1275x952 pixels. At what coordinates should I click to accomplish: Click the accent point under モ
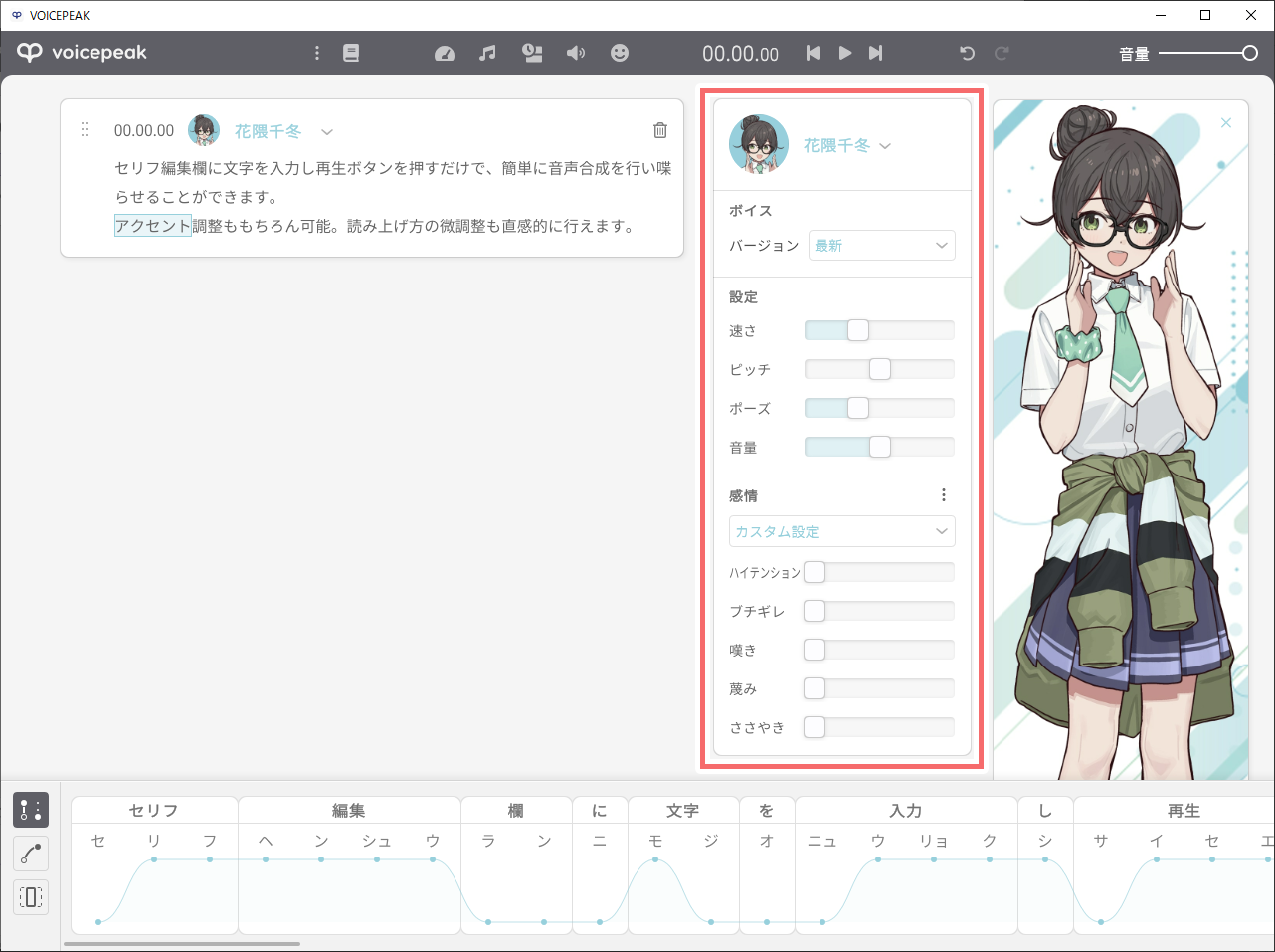(655, 859)
